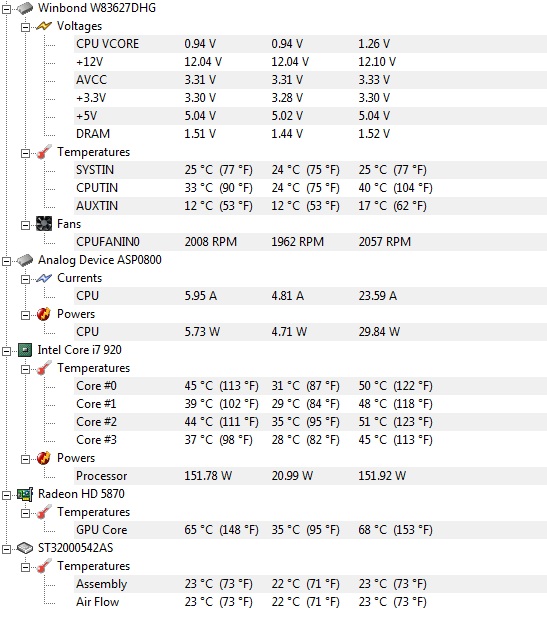The image size is (547, 620).
Task: Select the GPU Core temperature row
Action: pos(310,530)
